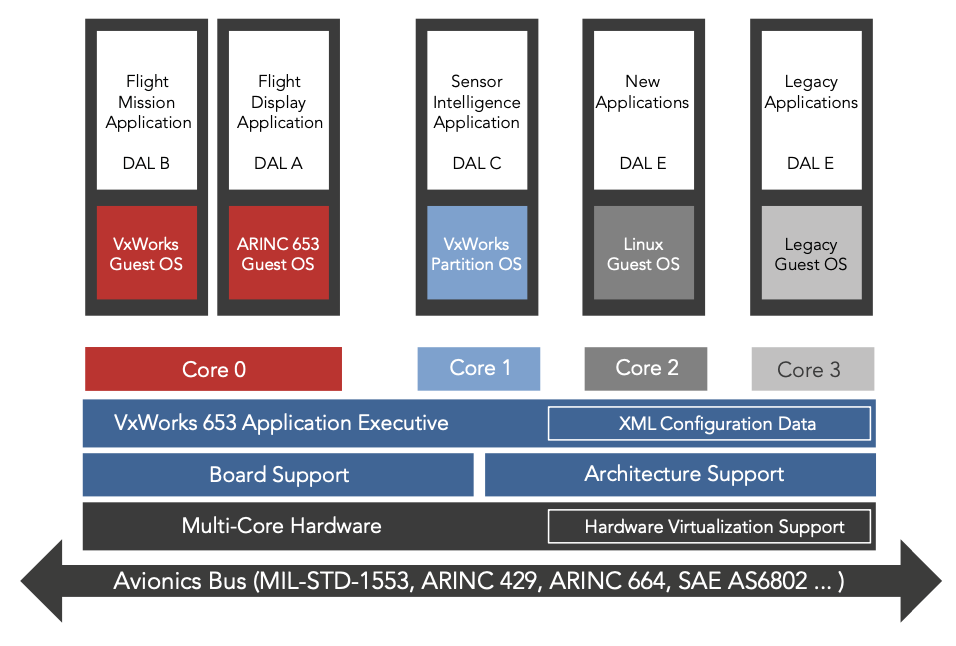This screenshot has height=646, width=956.
Task: Click the Avionics Bus arrow label
Action: 479,581
